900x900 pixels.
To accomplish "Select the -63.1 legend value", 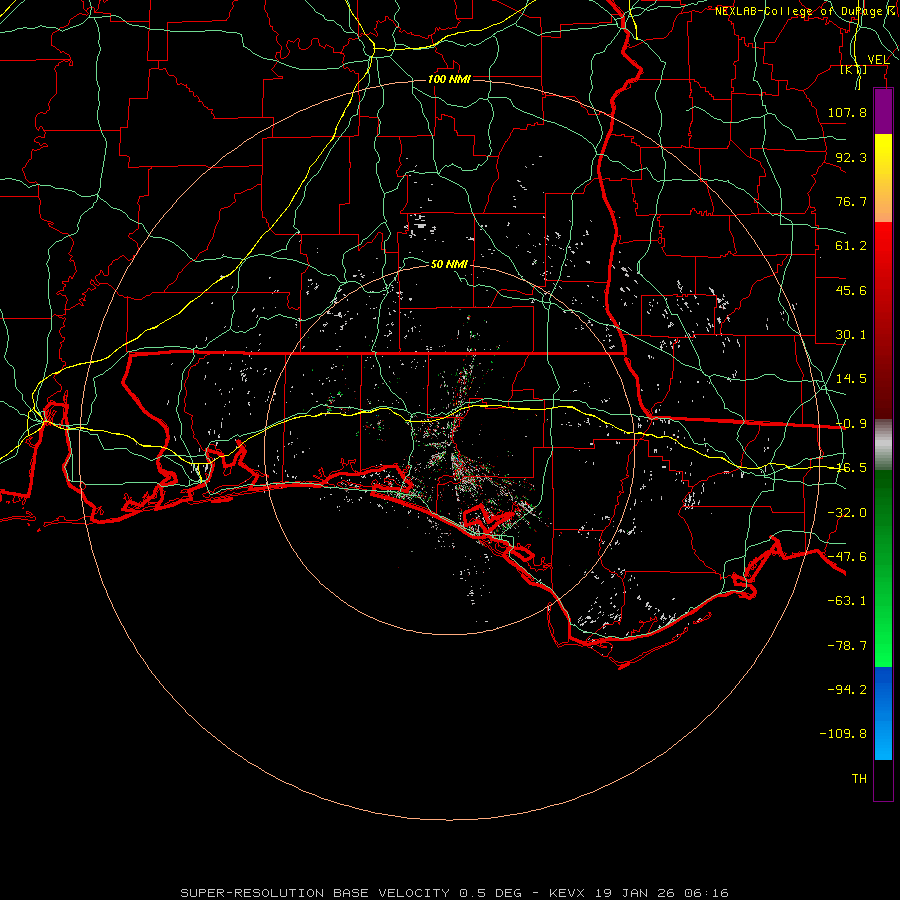I will pyautogui.click(x=847, y=601).
